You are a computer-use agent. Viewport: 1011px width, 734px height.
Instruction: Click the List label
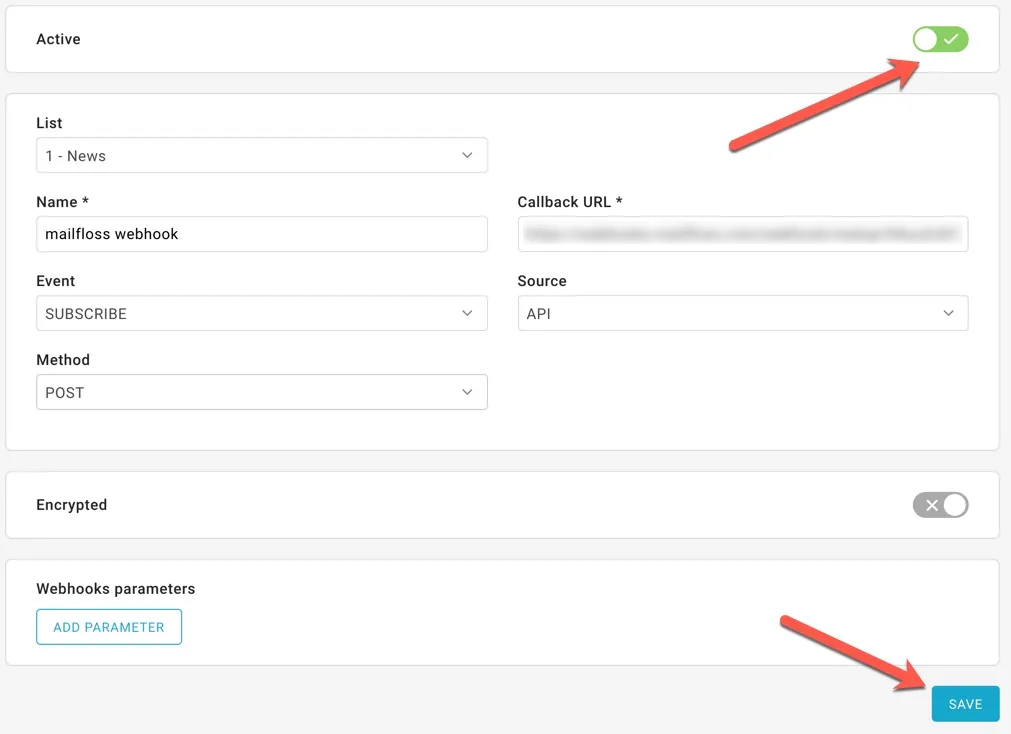click(49, 123)
